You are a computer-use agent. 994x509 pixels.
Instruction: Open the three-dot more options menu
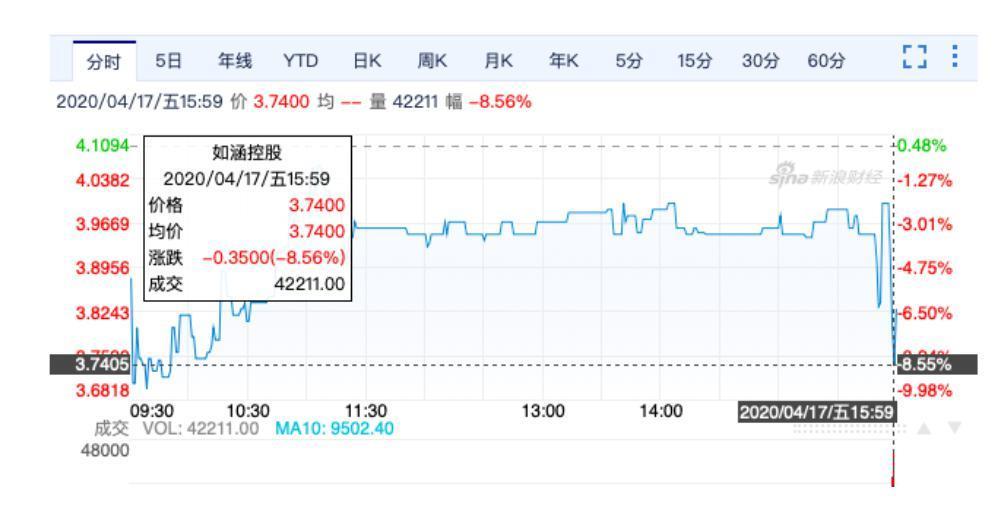[955, 60]
